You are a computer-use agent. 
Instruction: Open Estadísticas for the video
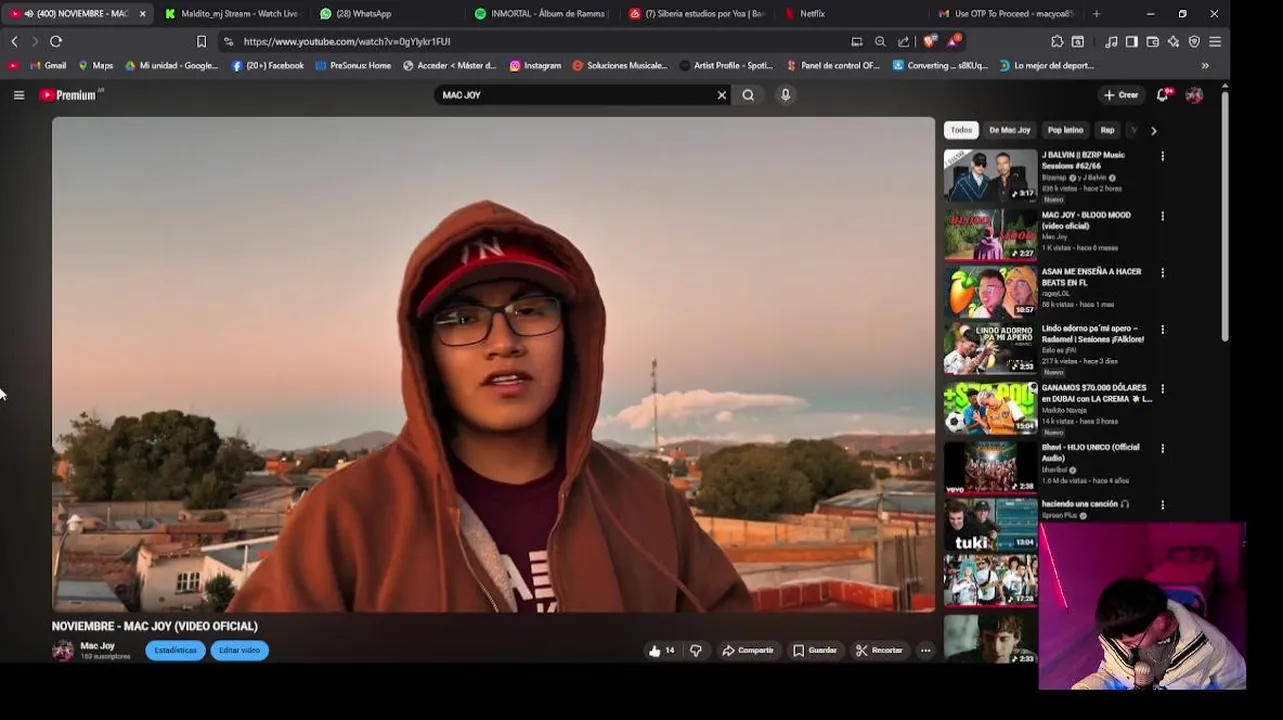[x=175, y=650]
